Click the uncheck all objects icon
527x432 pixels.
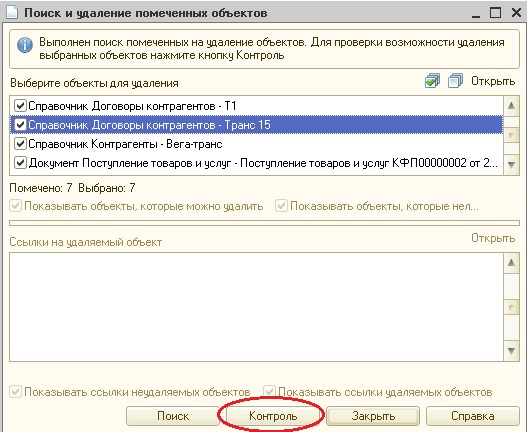pyautogui.click(x=455, y=81)
